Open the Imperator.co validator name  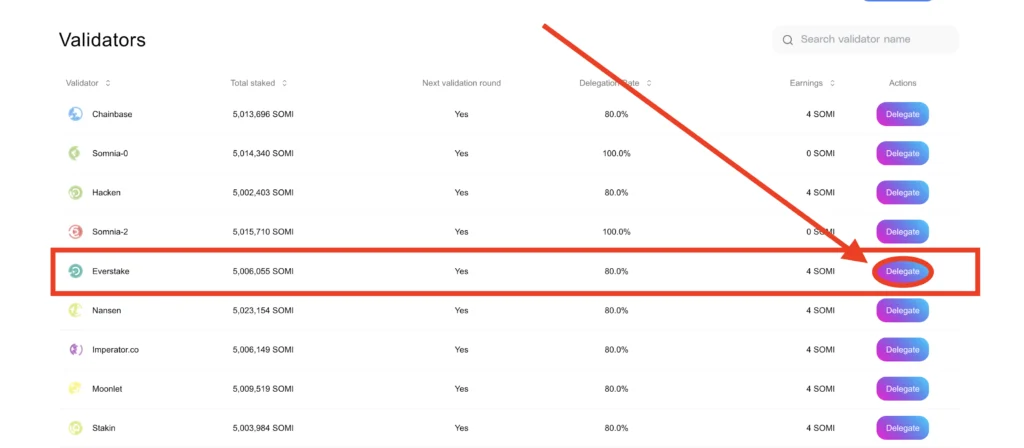click(116, 349)
